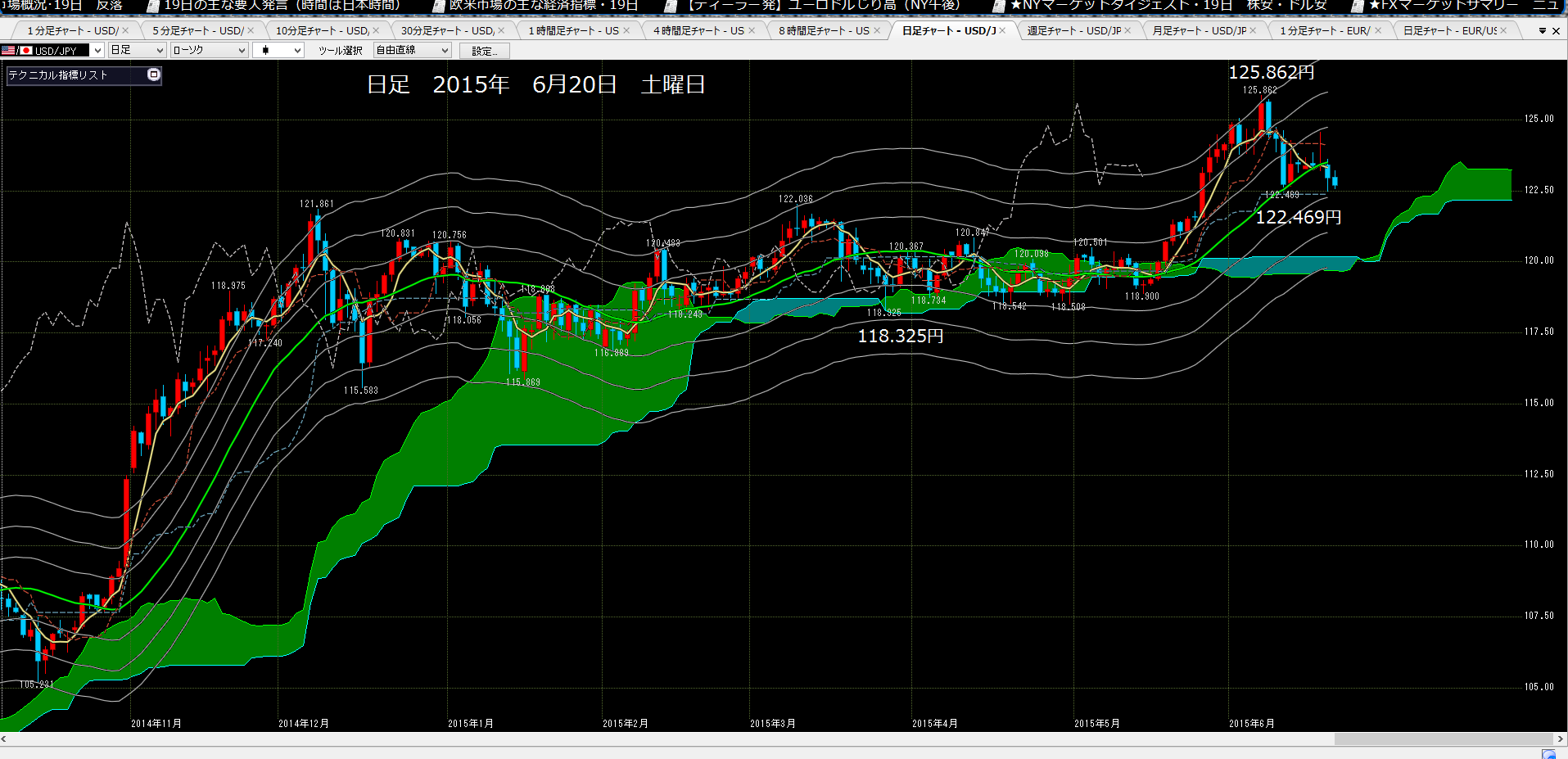Click the '125.00' price axis label
Screen dimensions: 1568x759
1539,119
